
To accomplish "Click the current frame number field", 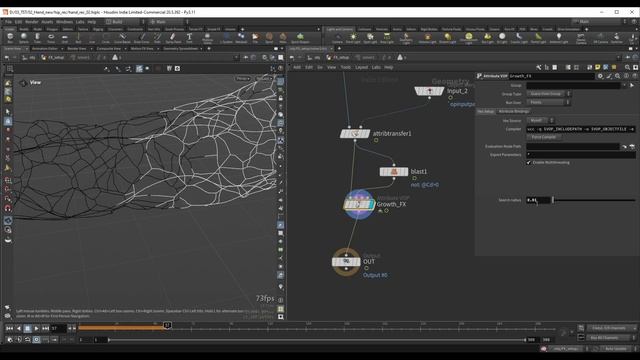I will (58, 328).
